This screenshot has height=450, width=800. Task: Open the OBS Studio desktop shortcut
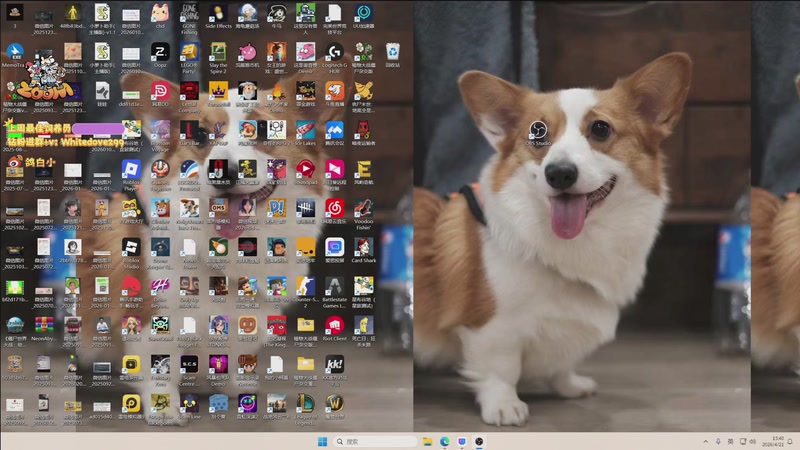coord(537,129)
